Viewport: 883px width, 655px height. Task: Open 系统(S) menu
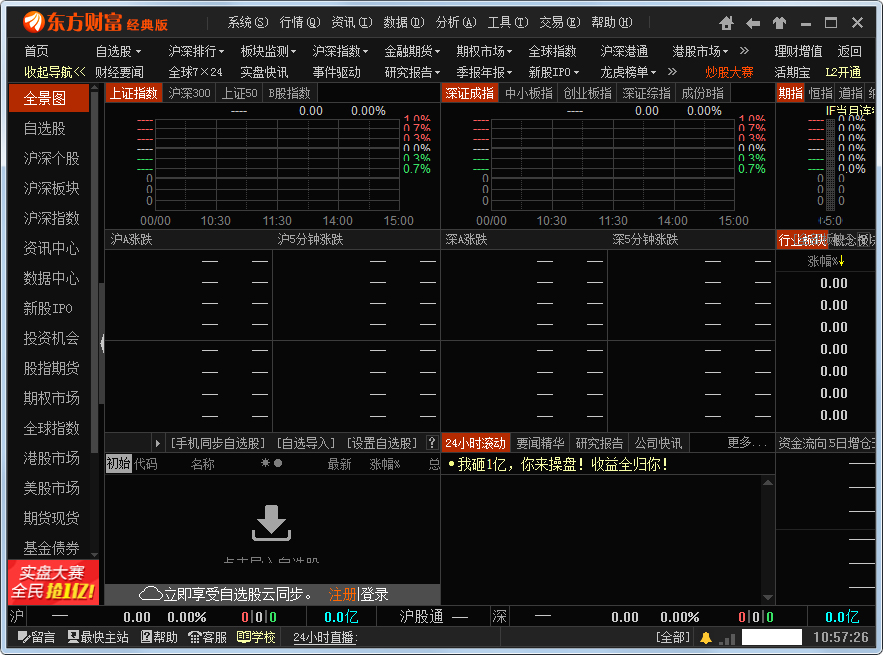point(248,23)
